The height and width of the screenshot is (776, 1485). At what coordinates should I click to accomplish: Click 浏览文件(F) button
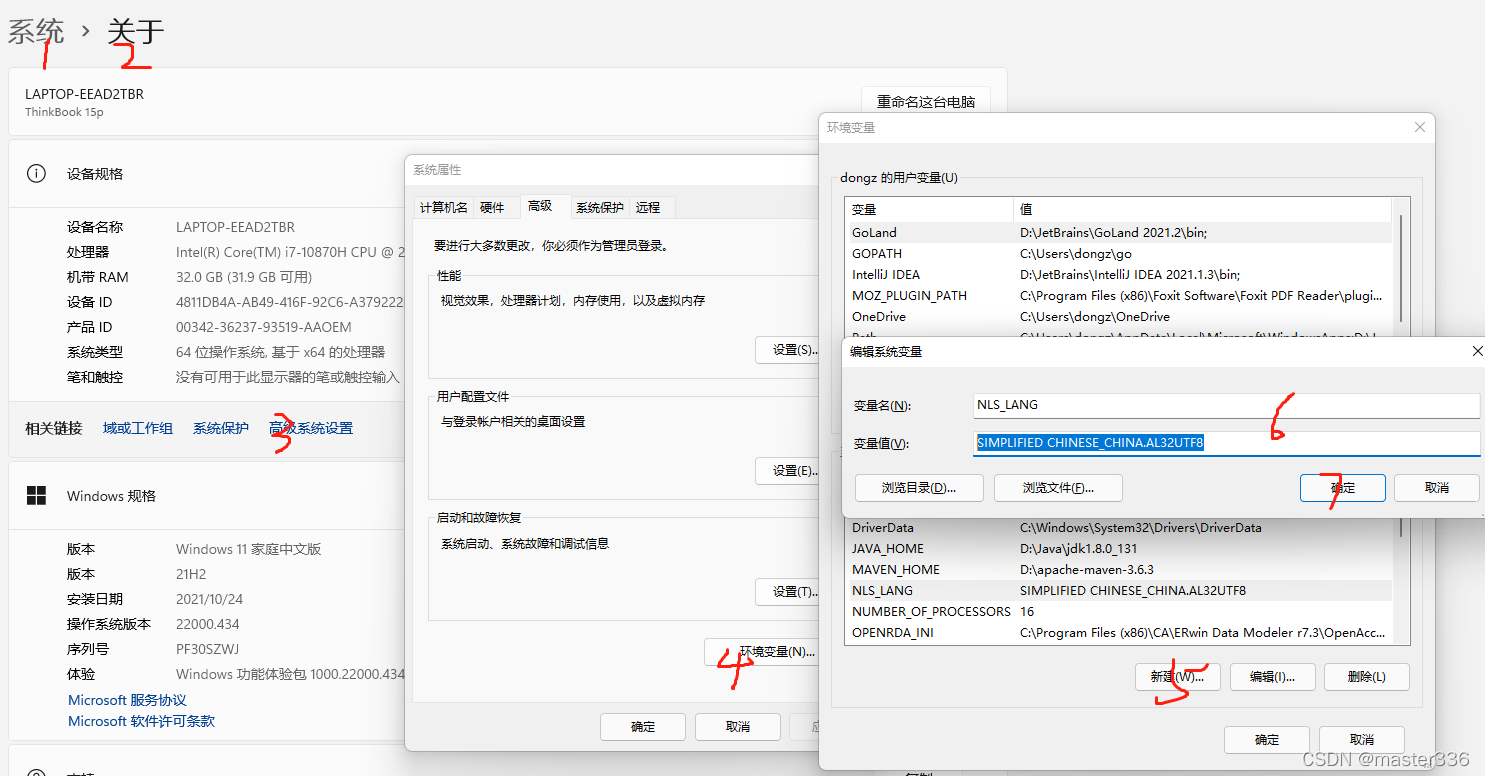click(1058, 488)
